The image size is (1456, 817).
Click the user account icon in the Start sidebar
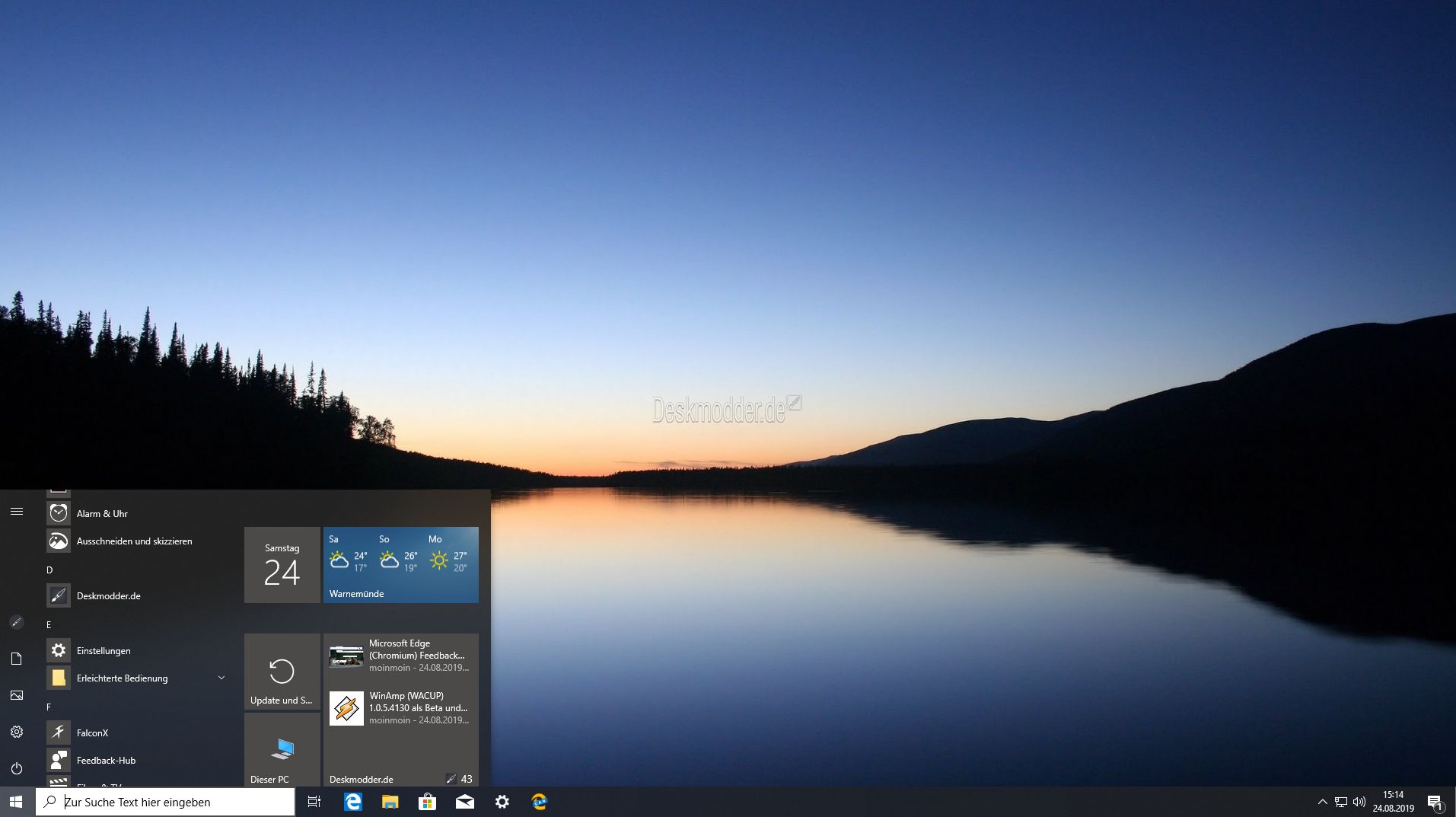coord(17,622)
